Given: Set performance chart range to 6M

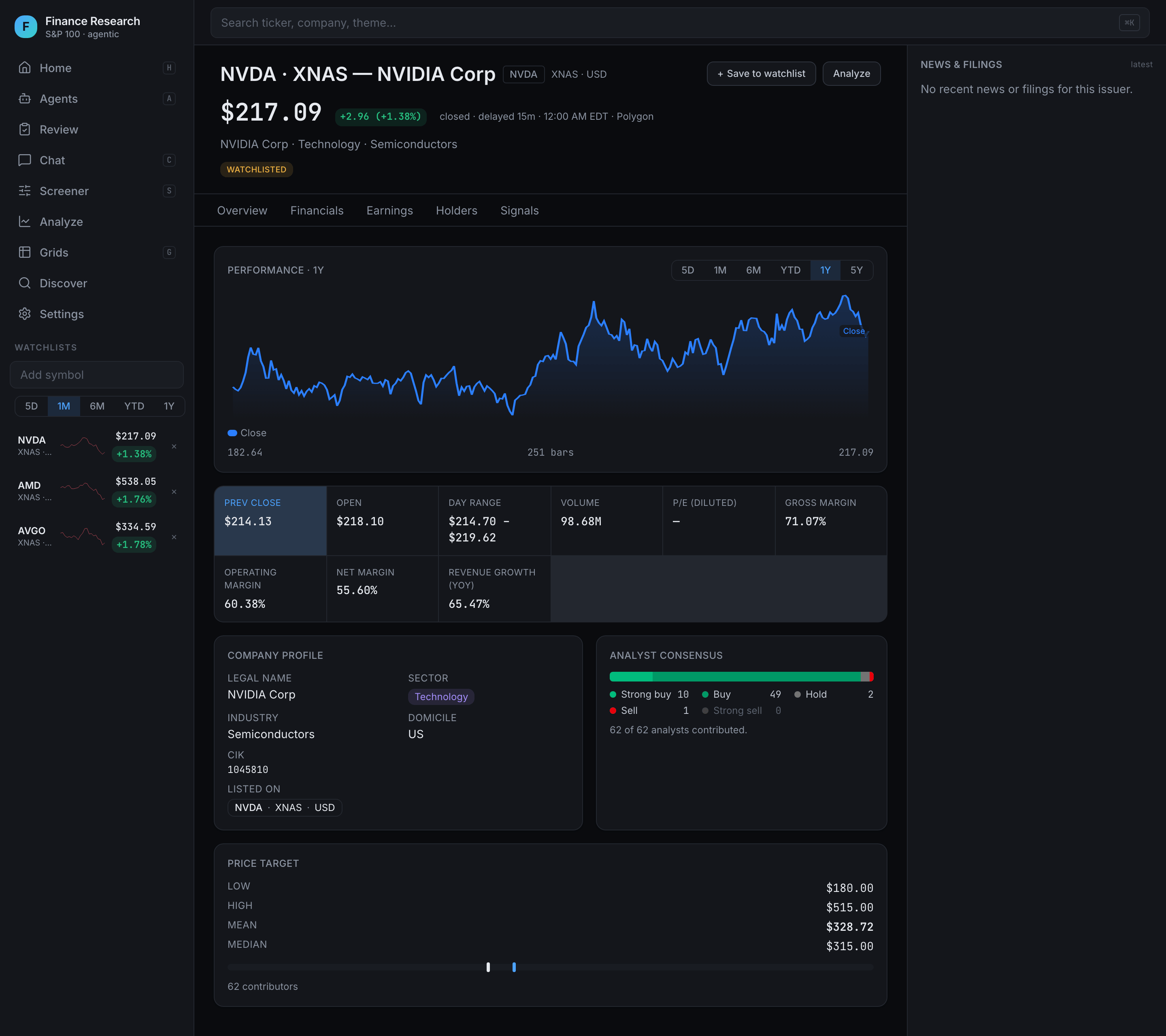Looking at the screenshot, I should tap(753, 270).
